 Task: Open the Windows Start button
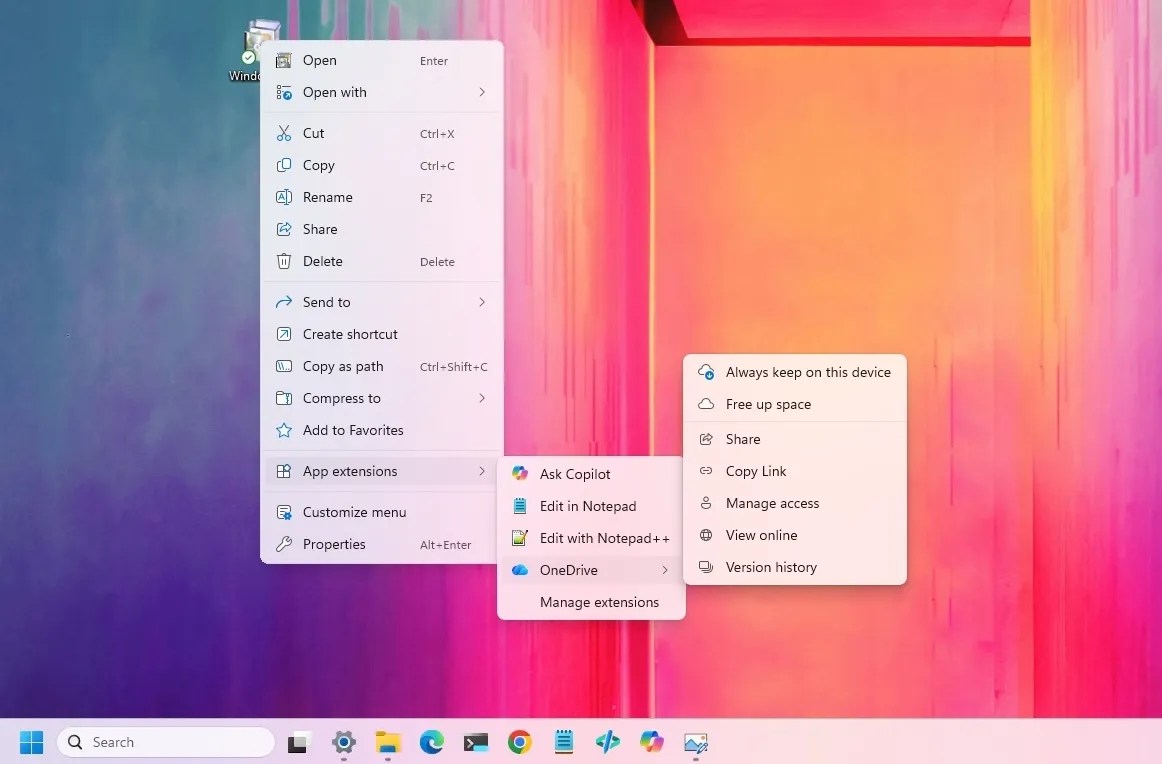tap(31, 742)
